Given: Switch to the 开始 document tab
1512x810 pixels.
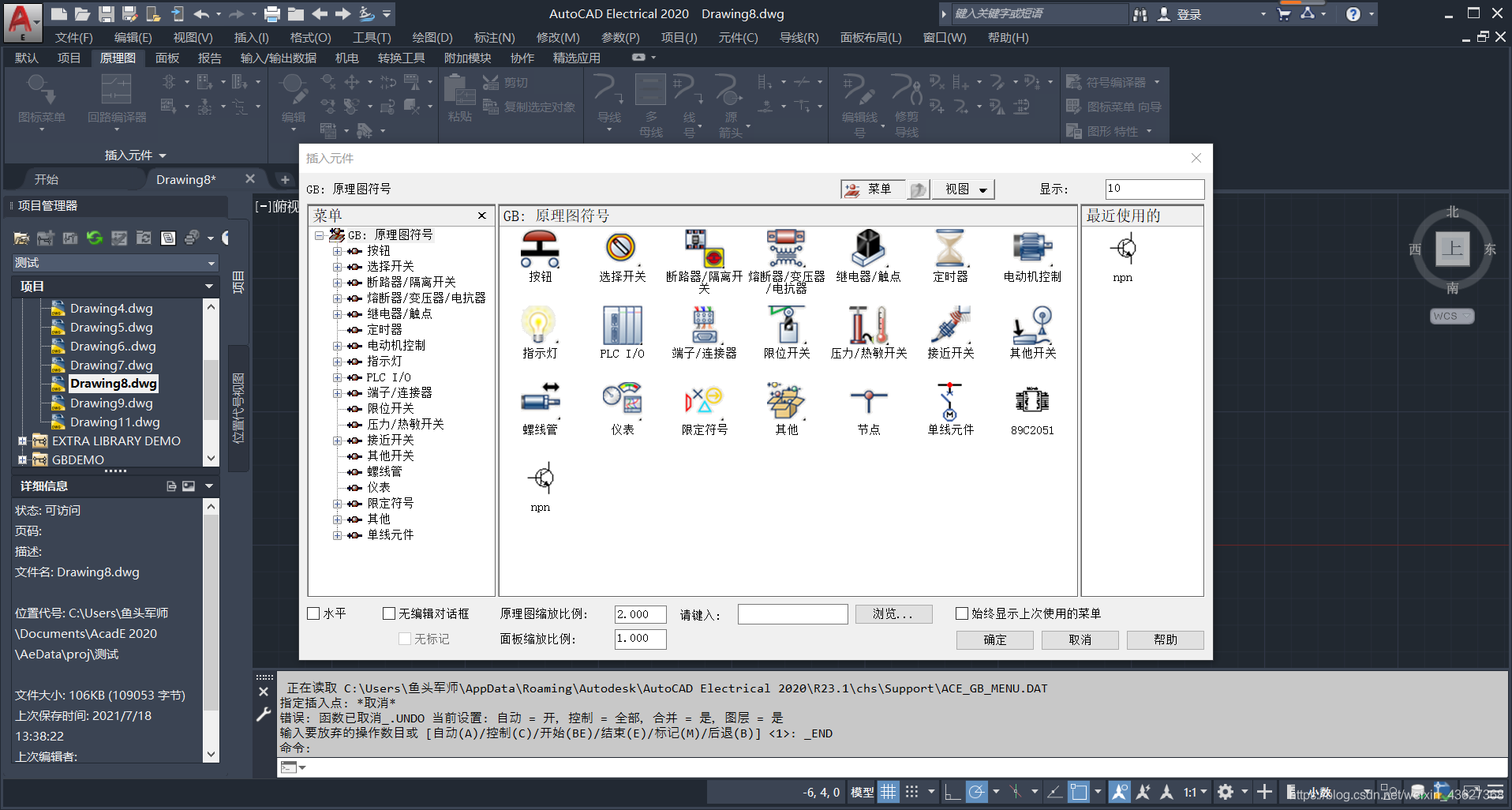Looking at the screenshot, I should [46, 179].
